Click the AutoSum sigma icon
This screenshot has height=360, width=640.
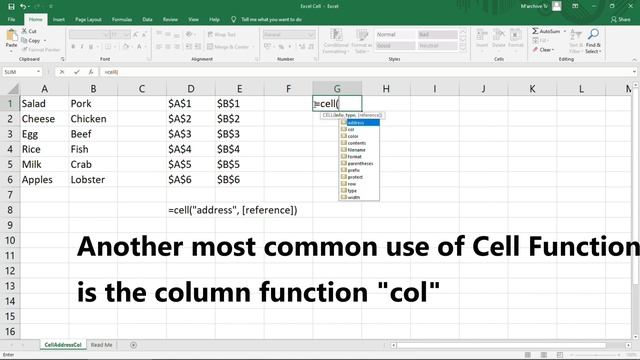click(535, 31)
